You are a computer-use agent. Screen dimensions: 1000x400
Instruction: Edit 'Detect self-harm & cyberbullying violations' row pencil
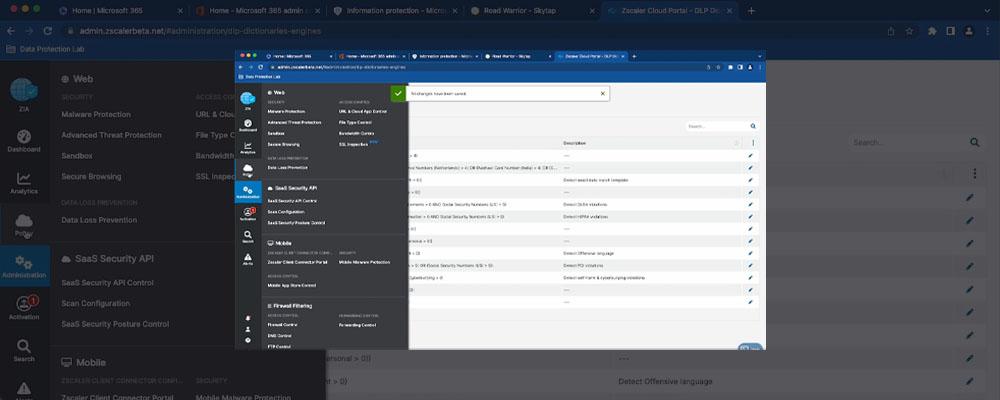coord(751,278)
